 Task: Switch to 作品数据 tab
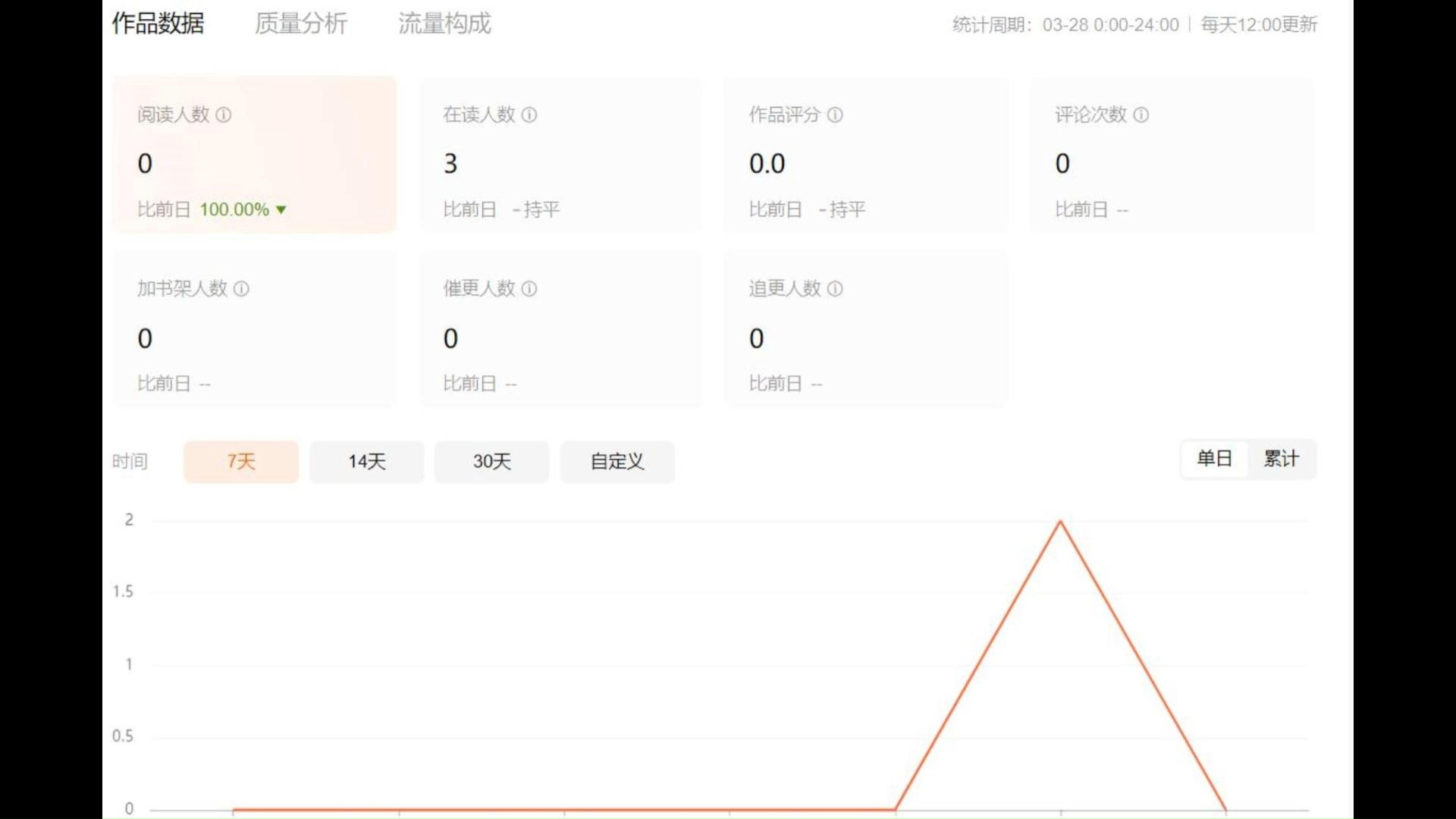[x=158, y=24]
